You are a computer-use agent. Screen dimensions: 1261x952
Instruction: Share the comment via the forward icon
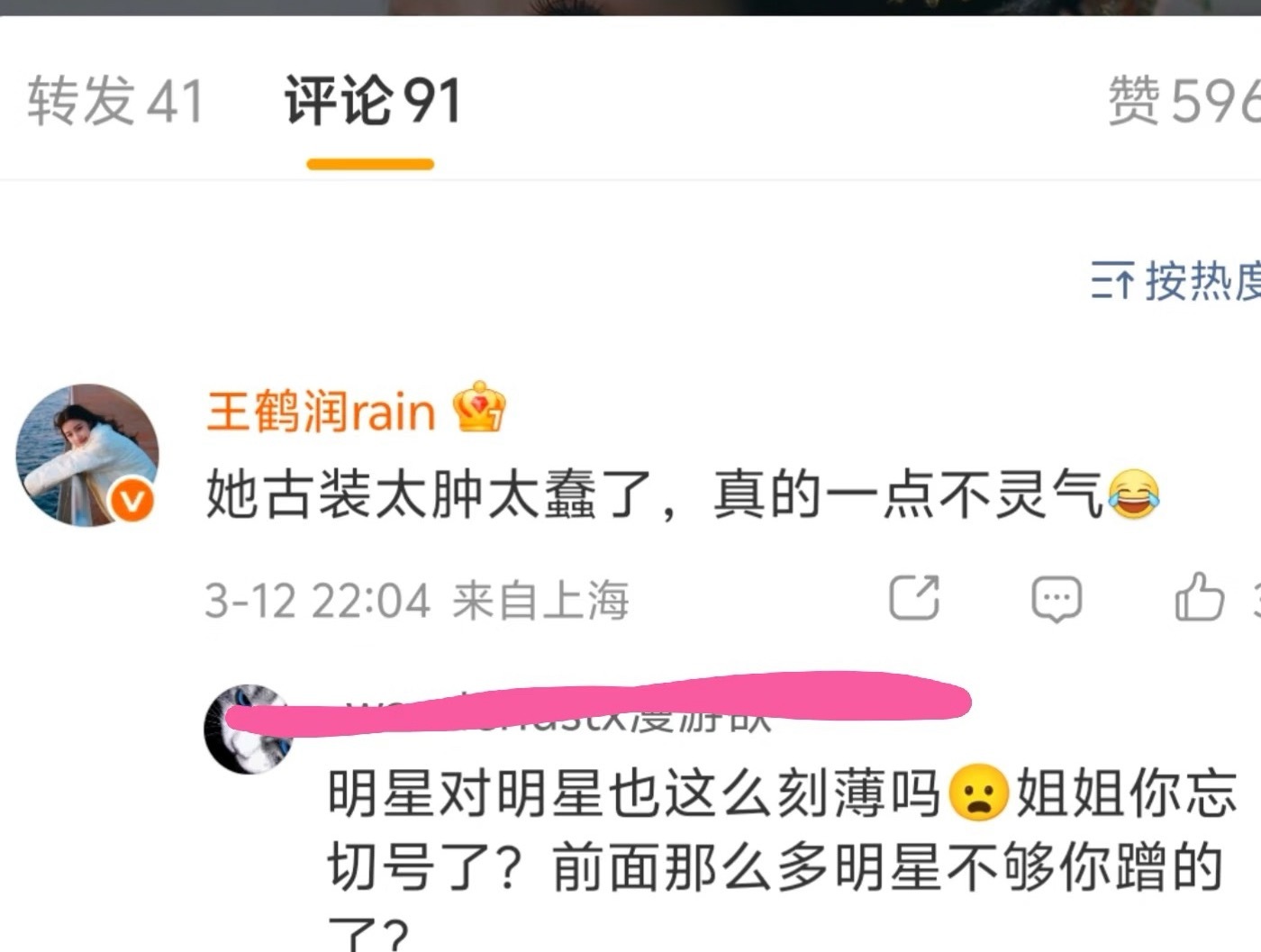click(913, 598)
